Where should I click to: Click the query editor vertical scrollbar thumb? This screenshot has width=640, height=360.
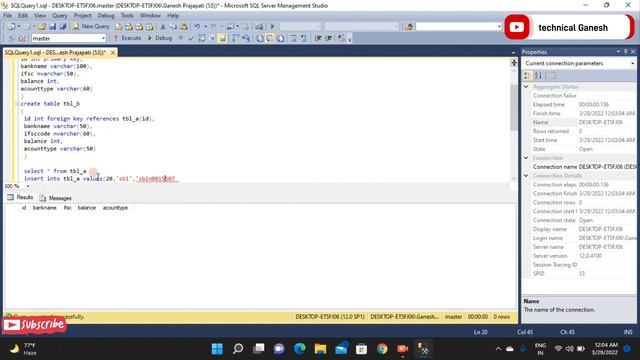tap(514, 107)
